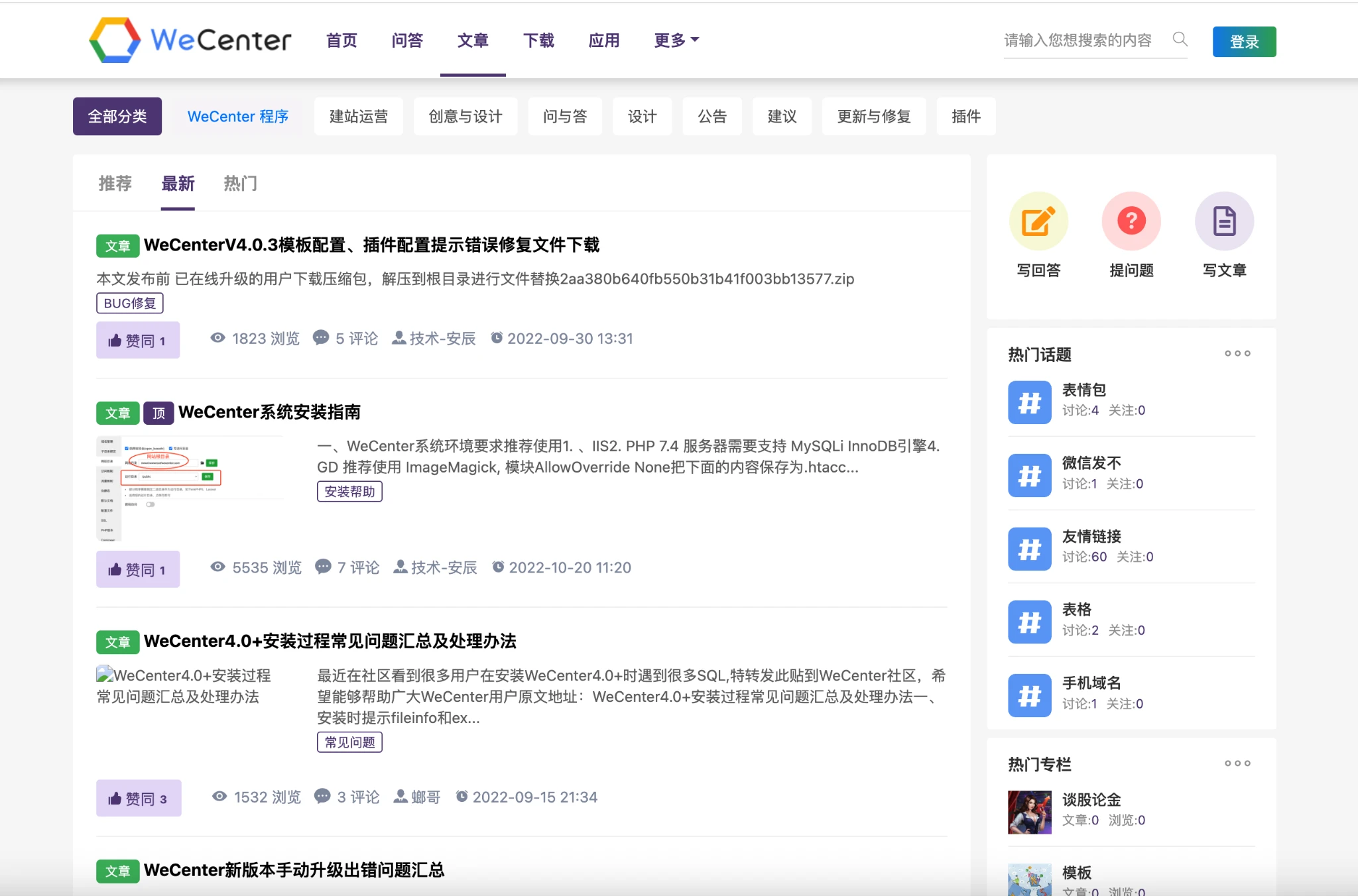Click the hashtag icon for 表格
Image resolution: width=1358 pixels, height=896 pixels.
pos(1030,622)
